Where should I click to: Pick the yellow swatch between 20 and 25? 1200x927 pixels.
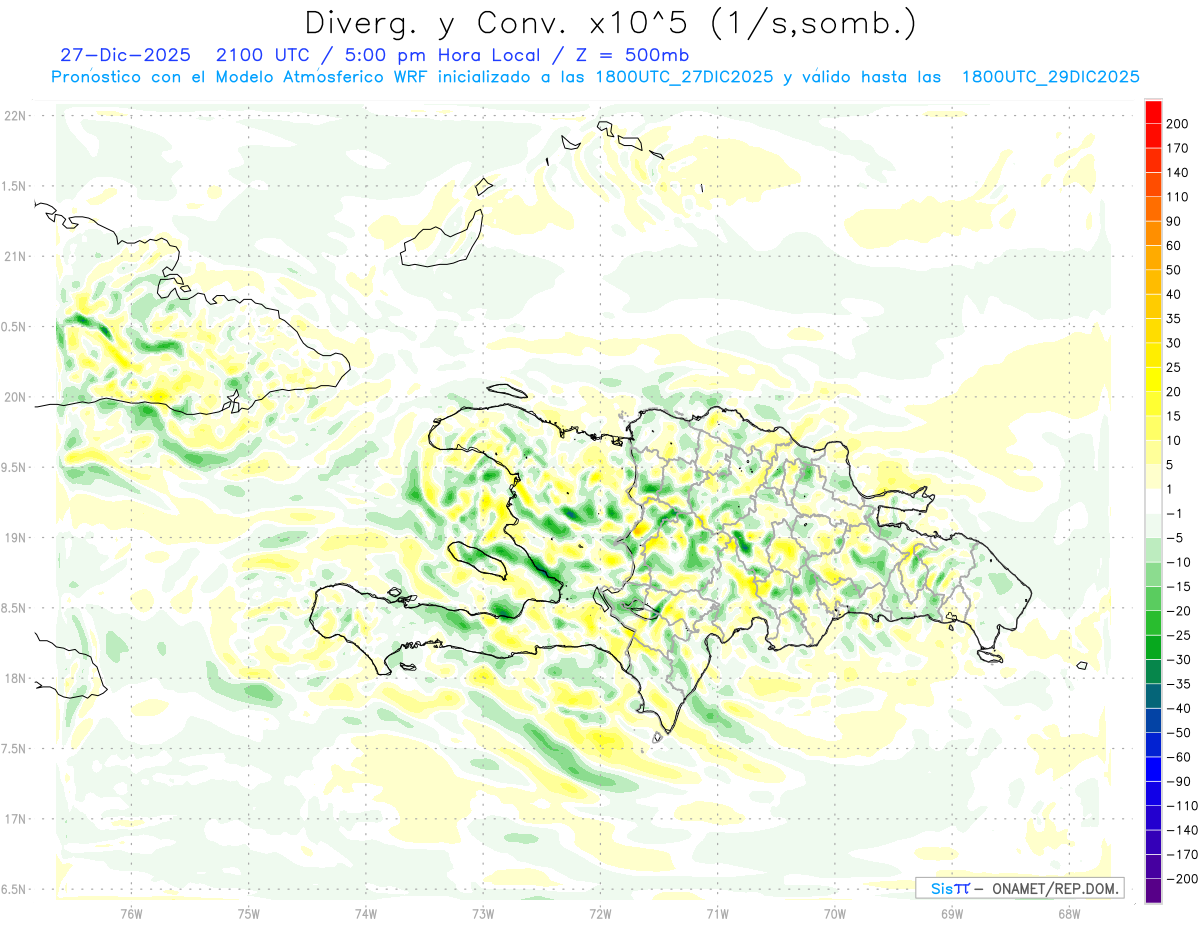click(1153, 379)
